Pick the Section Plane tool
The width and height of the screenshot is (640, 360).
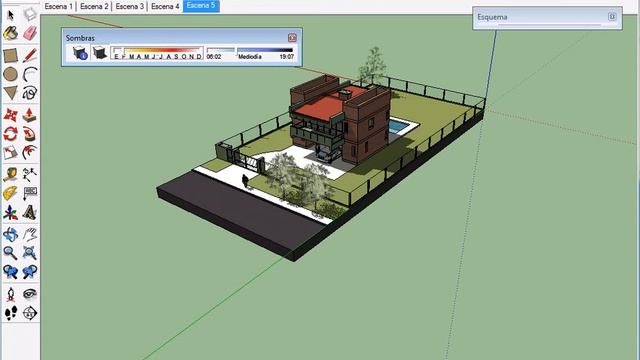point(30,313)
